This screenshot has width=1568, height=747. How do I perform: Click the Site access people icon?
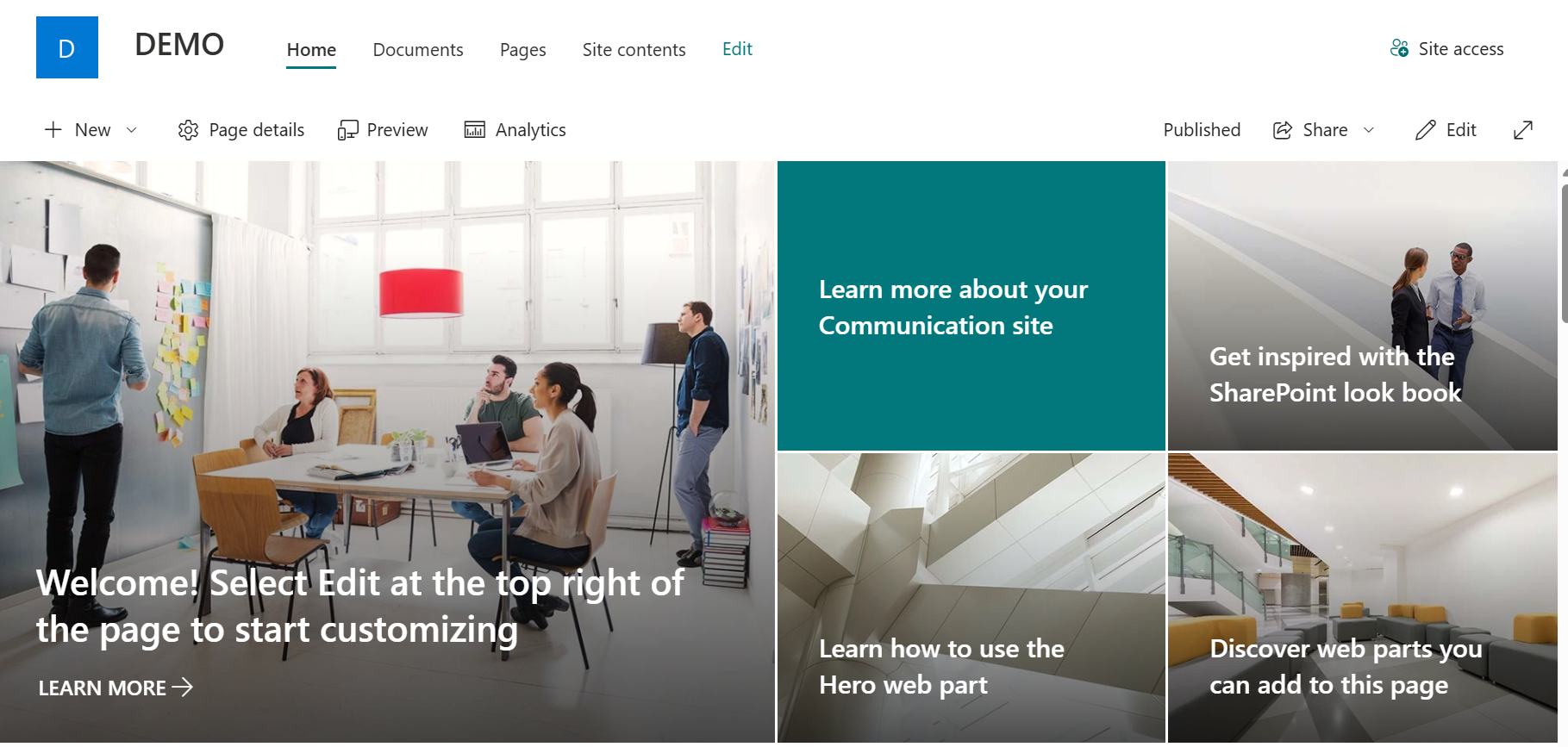1400,48
